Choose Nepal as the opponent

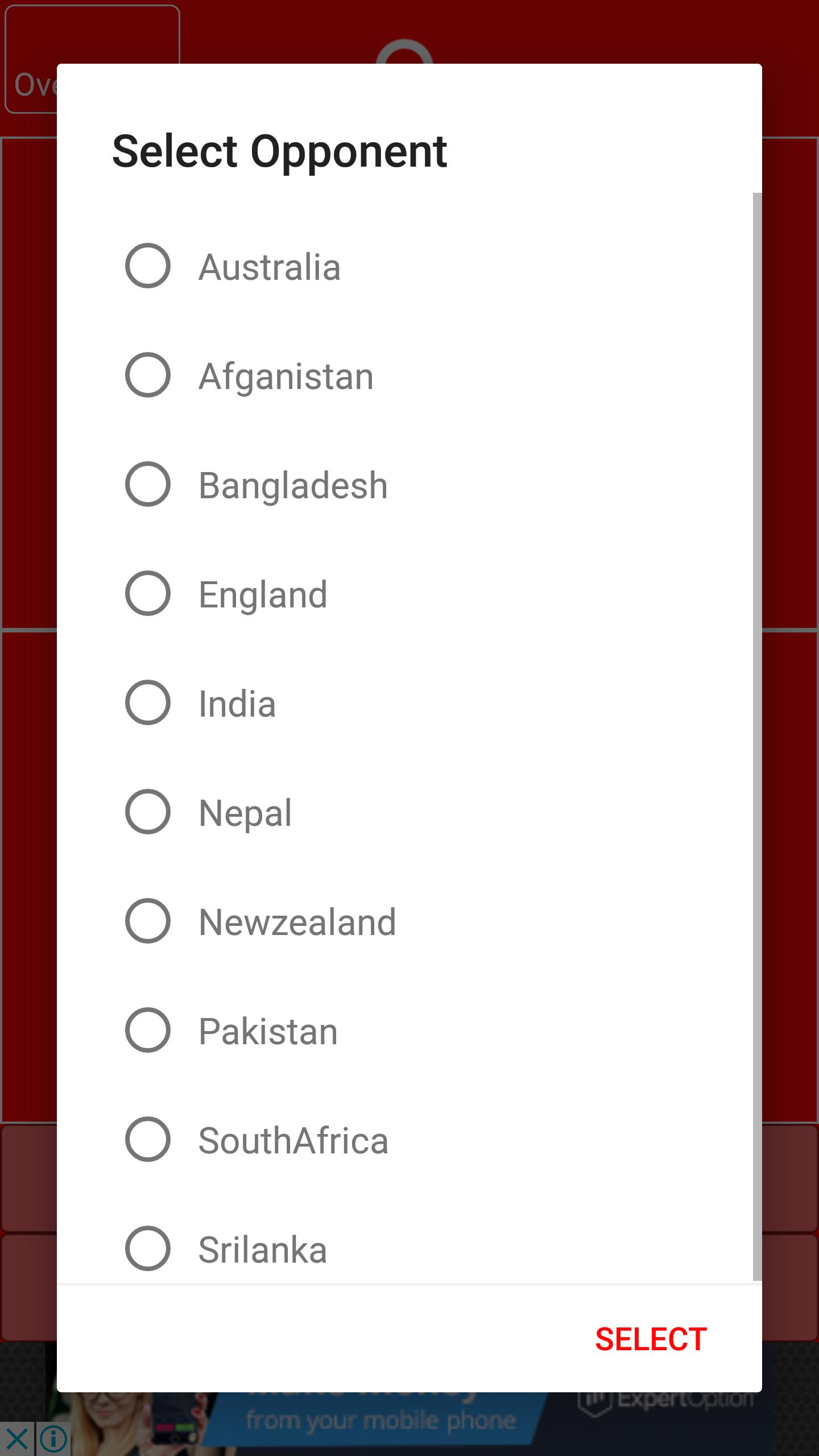tap(148, 812)
